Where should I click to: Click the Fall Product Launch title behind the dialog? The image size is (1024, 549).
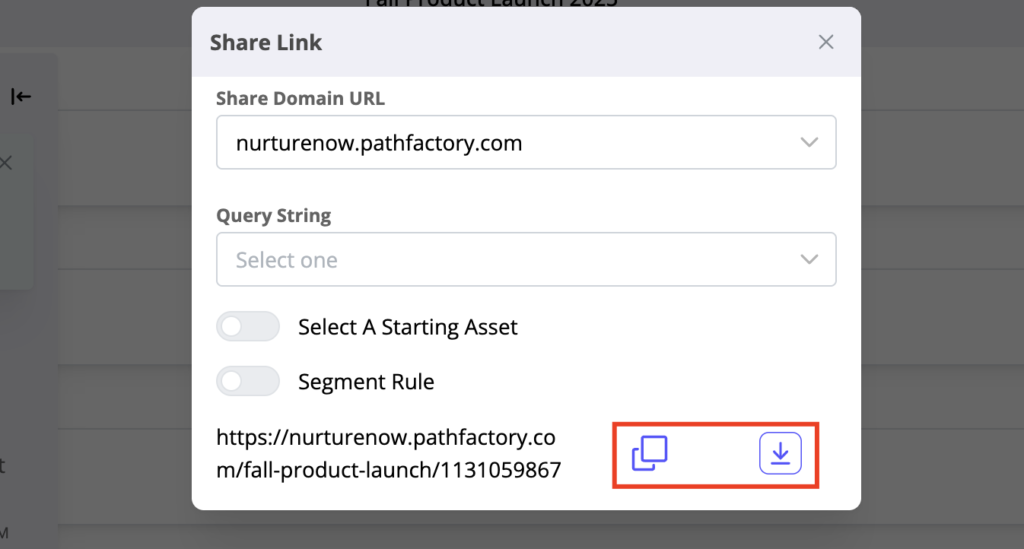(490, 3)
